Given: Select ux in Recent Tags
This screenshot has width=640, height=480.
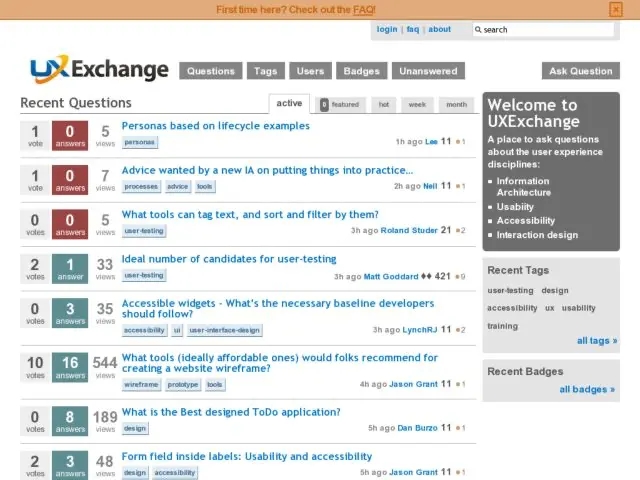Looking at the screenshot, I should [x=550, y=308].
